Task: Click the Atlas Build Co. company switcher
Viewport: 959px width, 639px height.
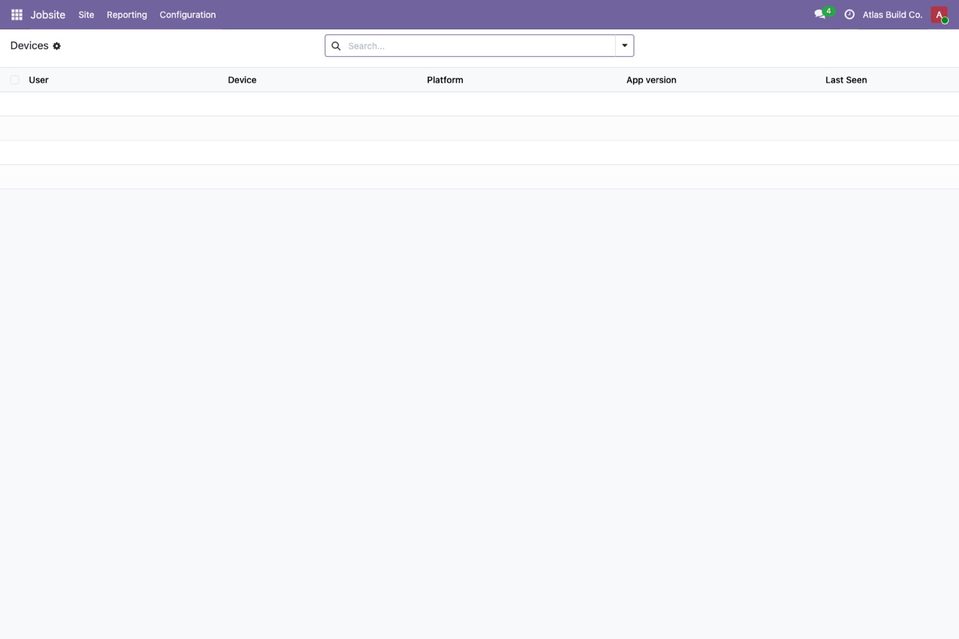Action: [892, 15]
